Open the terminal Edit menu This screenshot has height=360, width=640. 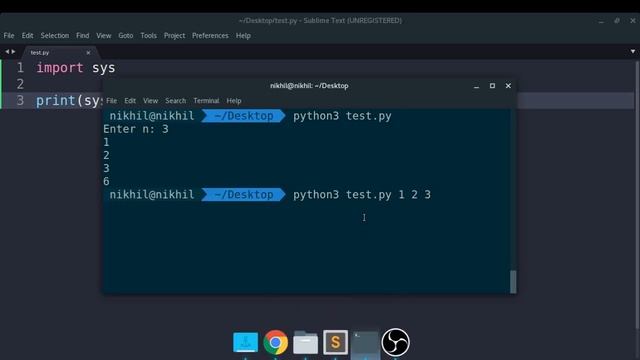click(130, 100)
